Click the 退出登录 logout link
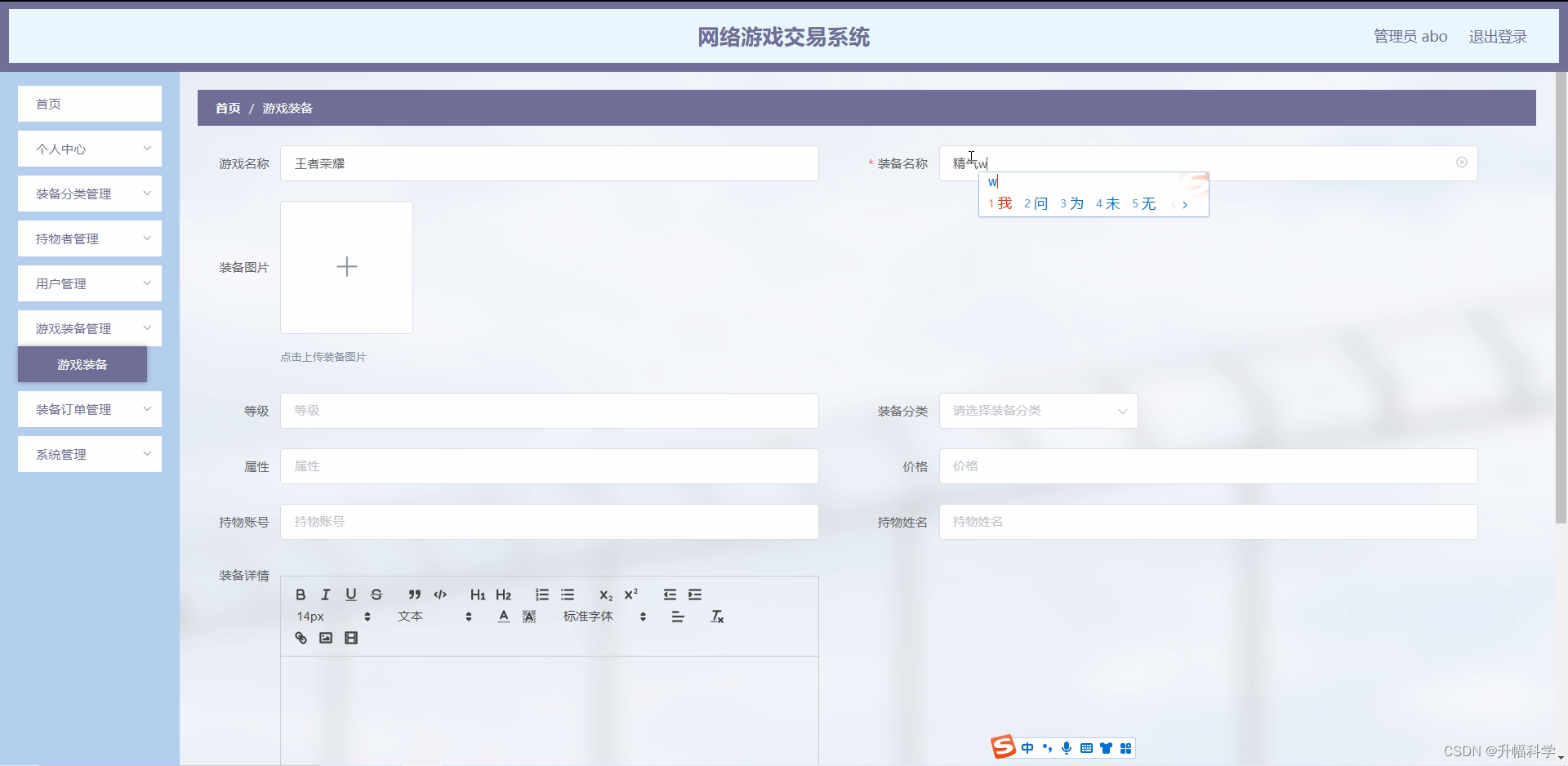The height and width of the screenshot is (766, 1568). point(1498,36)
